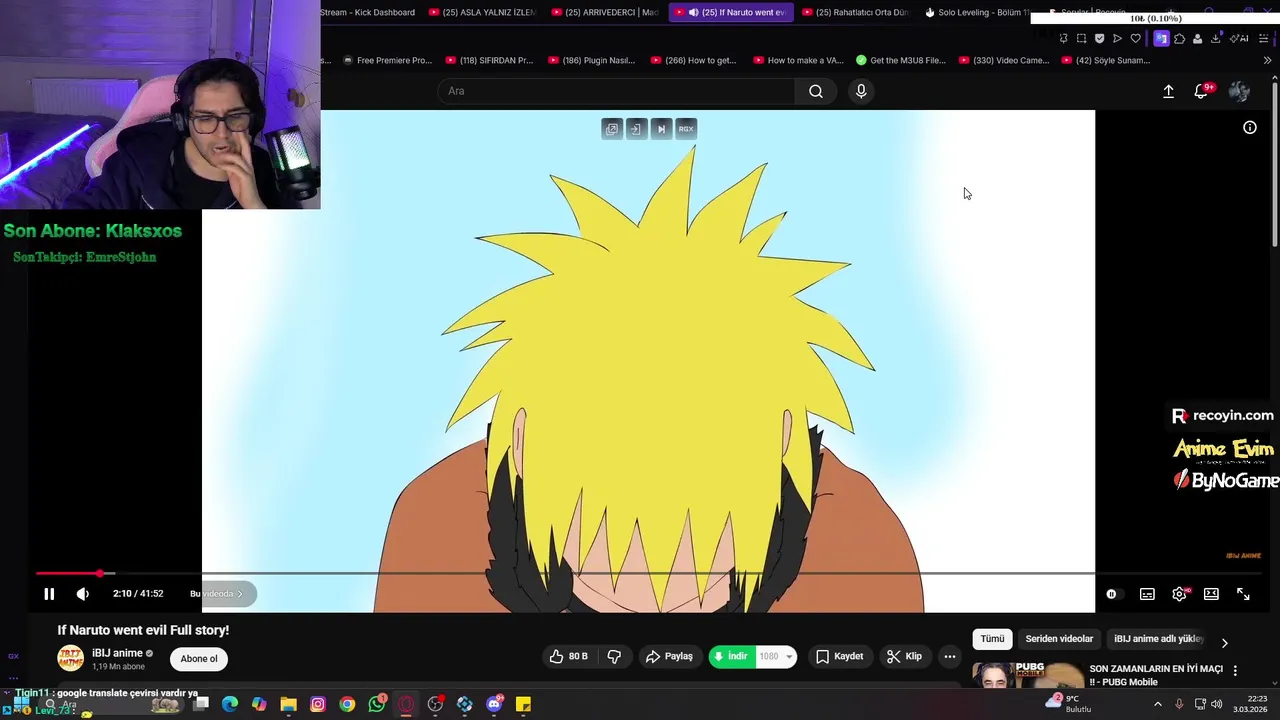The width and height of the screenshot is (1280, 720).
Task: Open the browser AI icon
Action: click(1240, 38)
